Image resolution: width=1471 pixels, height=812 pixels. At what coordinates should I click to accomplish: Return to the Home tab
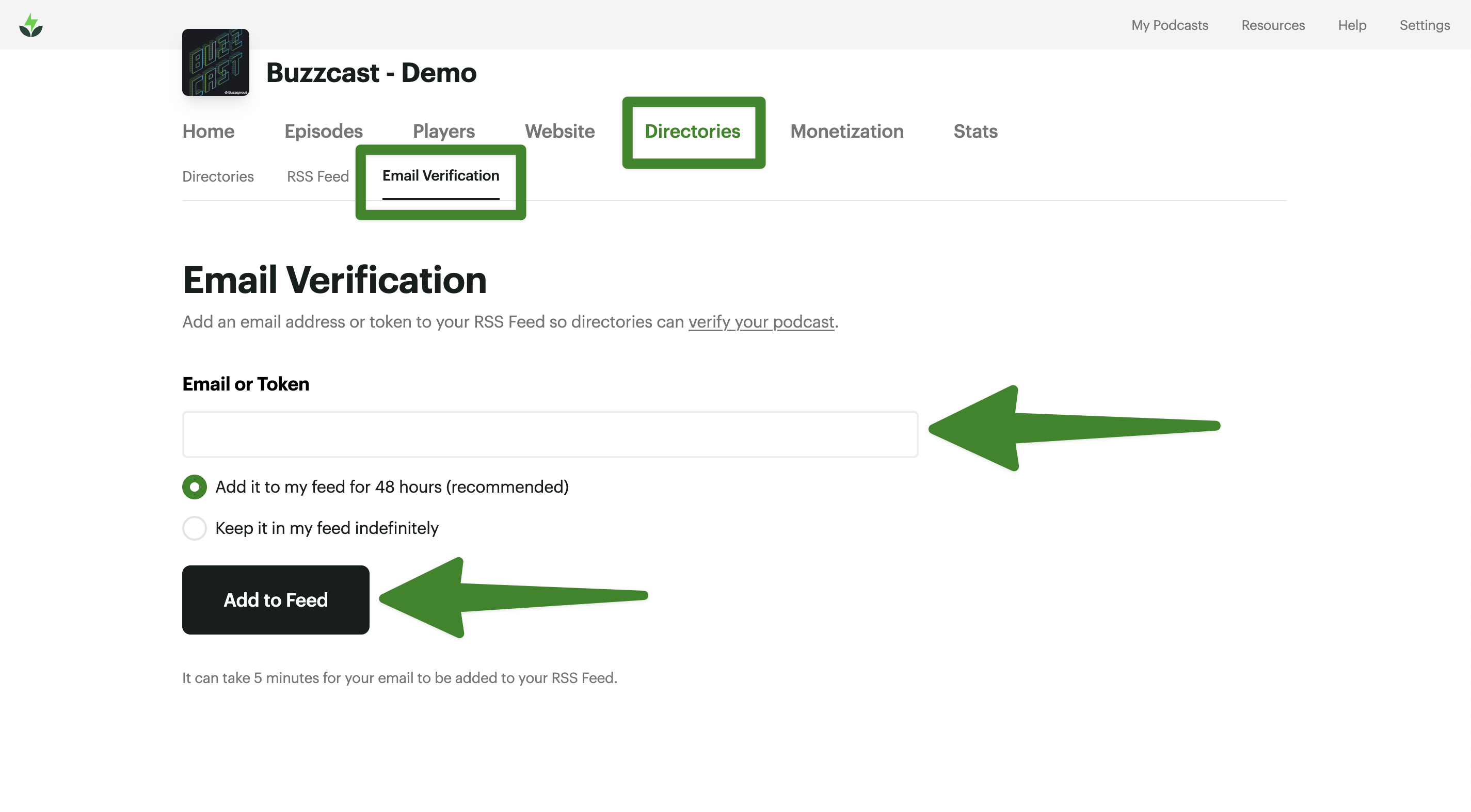[x=208, y=131]
